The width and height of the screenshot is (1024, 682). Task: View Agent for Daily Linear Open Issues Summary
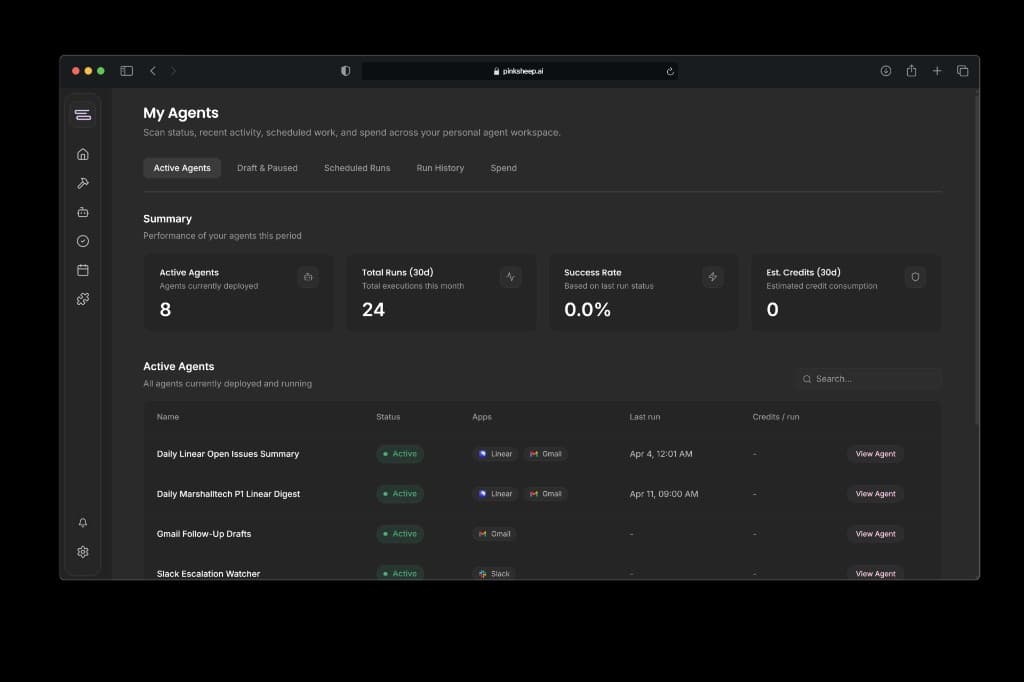876,454
